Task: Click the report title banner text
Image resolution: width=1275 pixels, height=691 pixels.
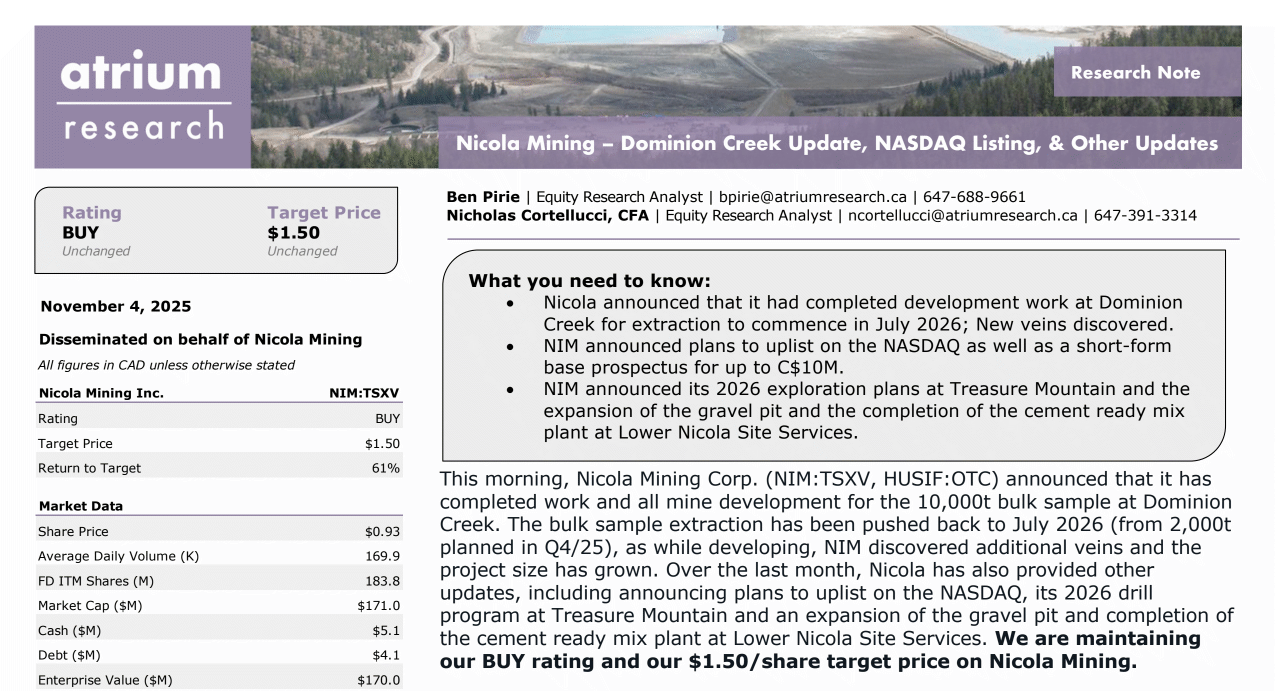Action: click(837, 143)
